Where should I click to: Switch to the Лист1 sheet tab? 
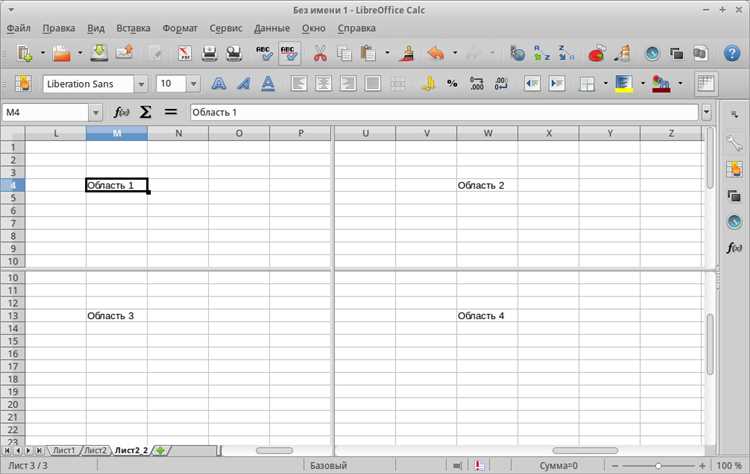(64, 451)
